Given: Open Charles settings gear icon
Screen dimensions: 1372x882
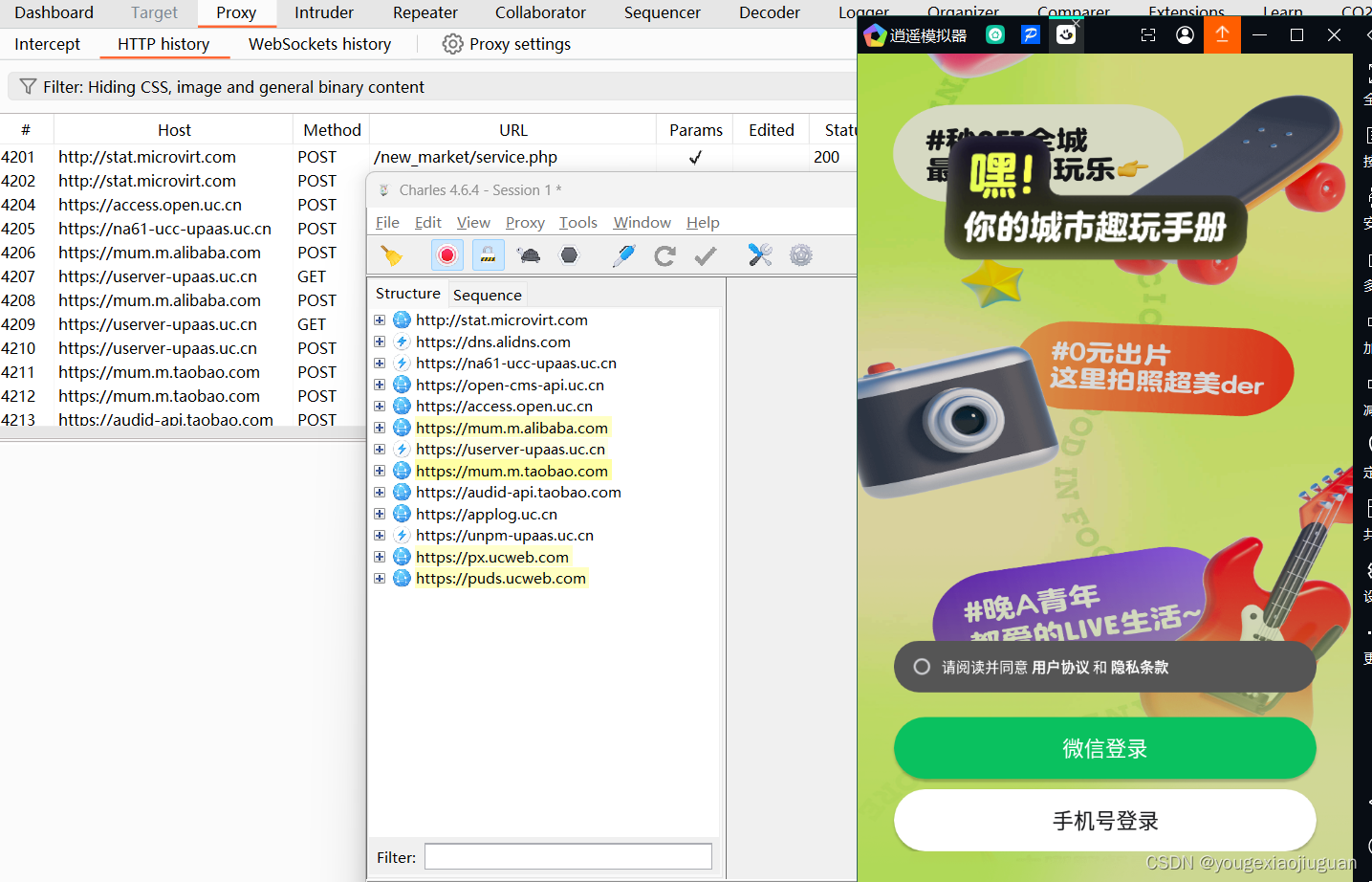Looking at the screenshot, I should pos(801,254).
